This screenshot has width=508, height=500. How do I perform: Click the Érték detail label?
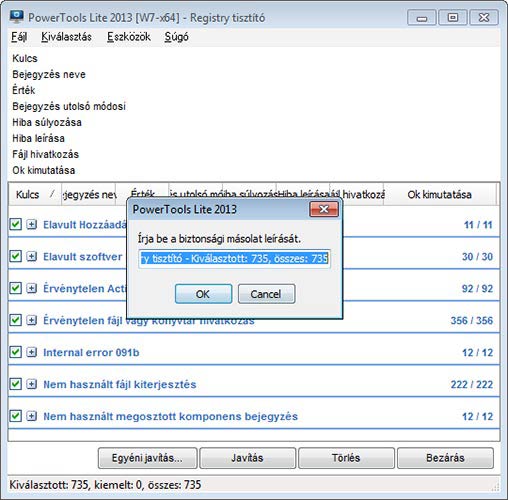click(x=24, y=90)
